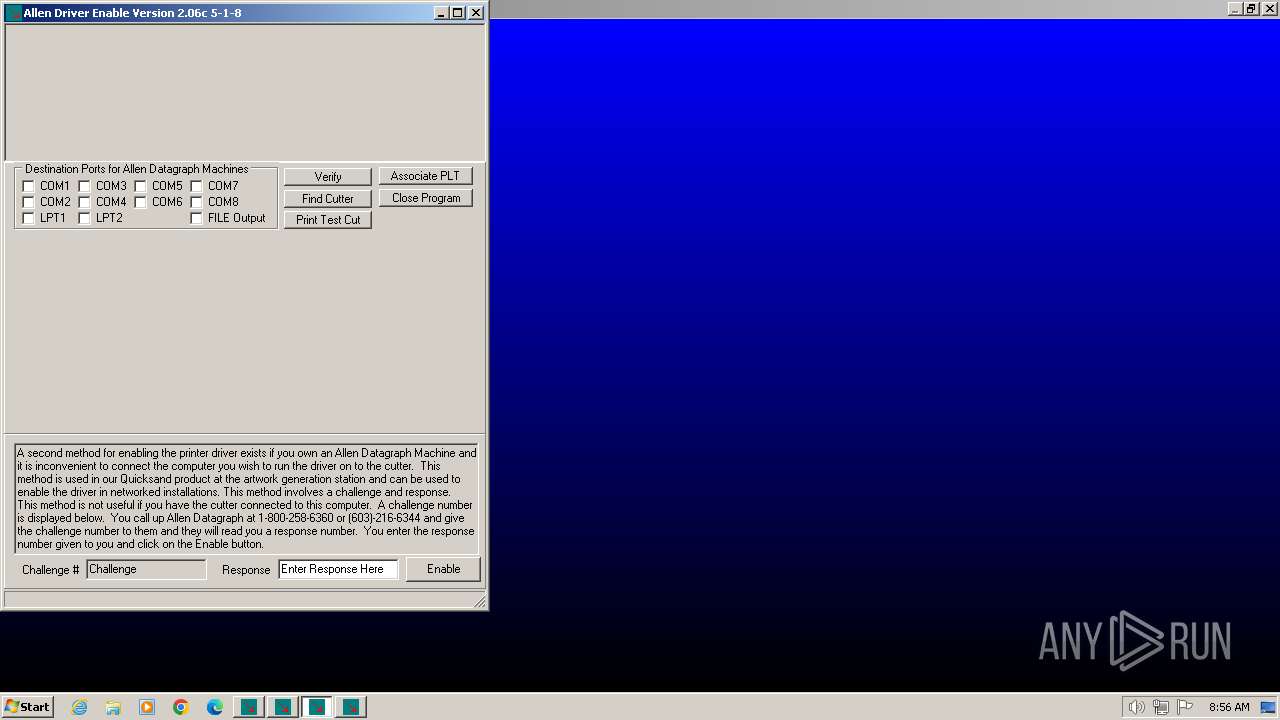Open the network tray icon
1280x720 pixels.
[1161, 707]
